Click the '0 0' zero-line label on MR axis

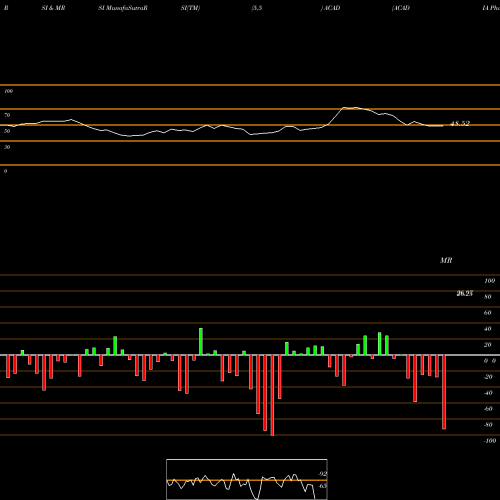(490, 361)
